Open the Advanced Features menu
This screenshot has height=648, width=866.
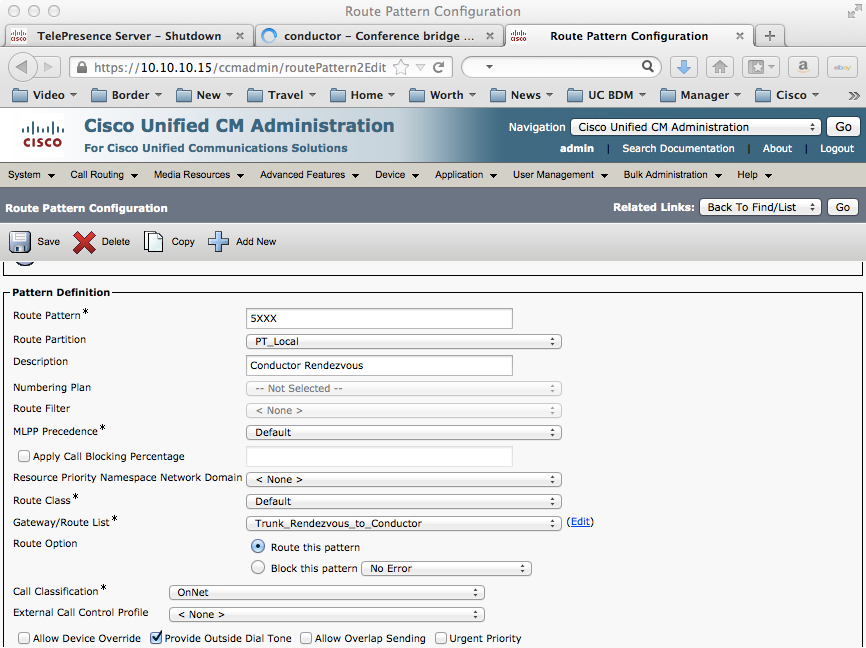click(x=309, y=175)
